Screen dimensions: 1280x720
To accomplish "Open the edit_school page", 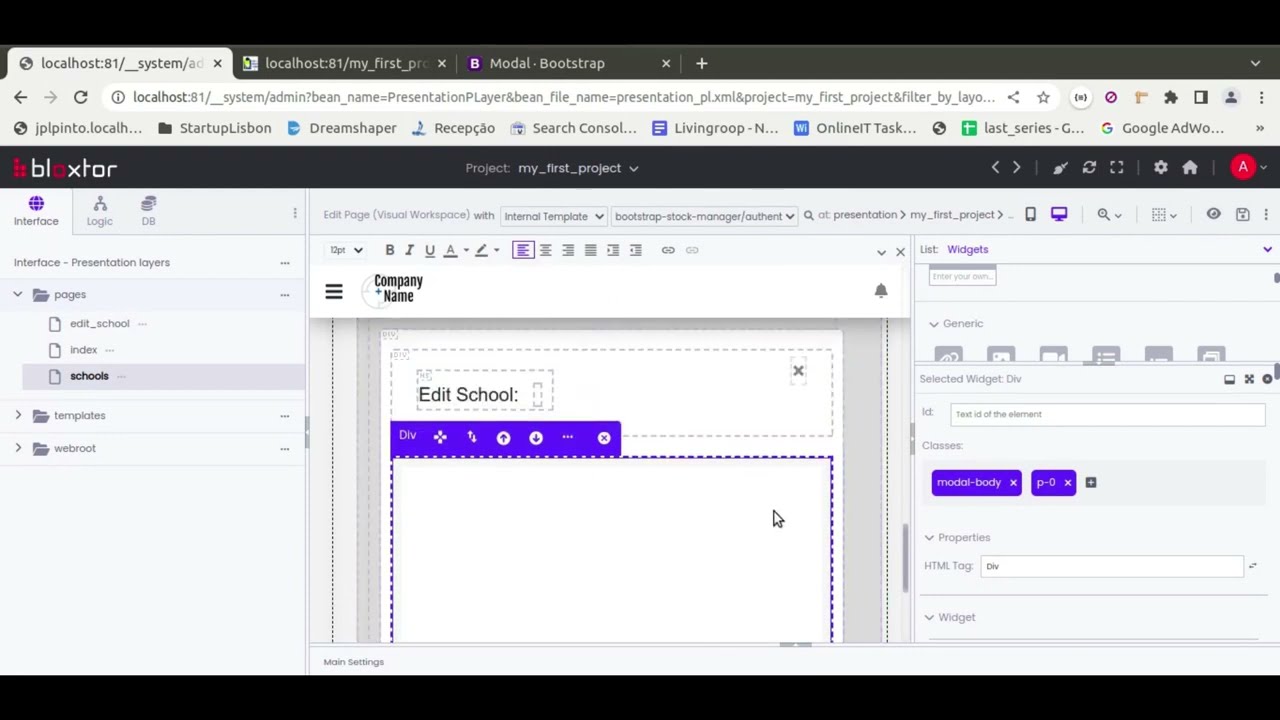I will 99,324.
